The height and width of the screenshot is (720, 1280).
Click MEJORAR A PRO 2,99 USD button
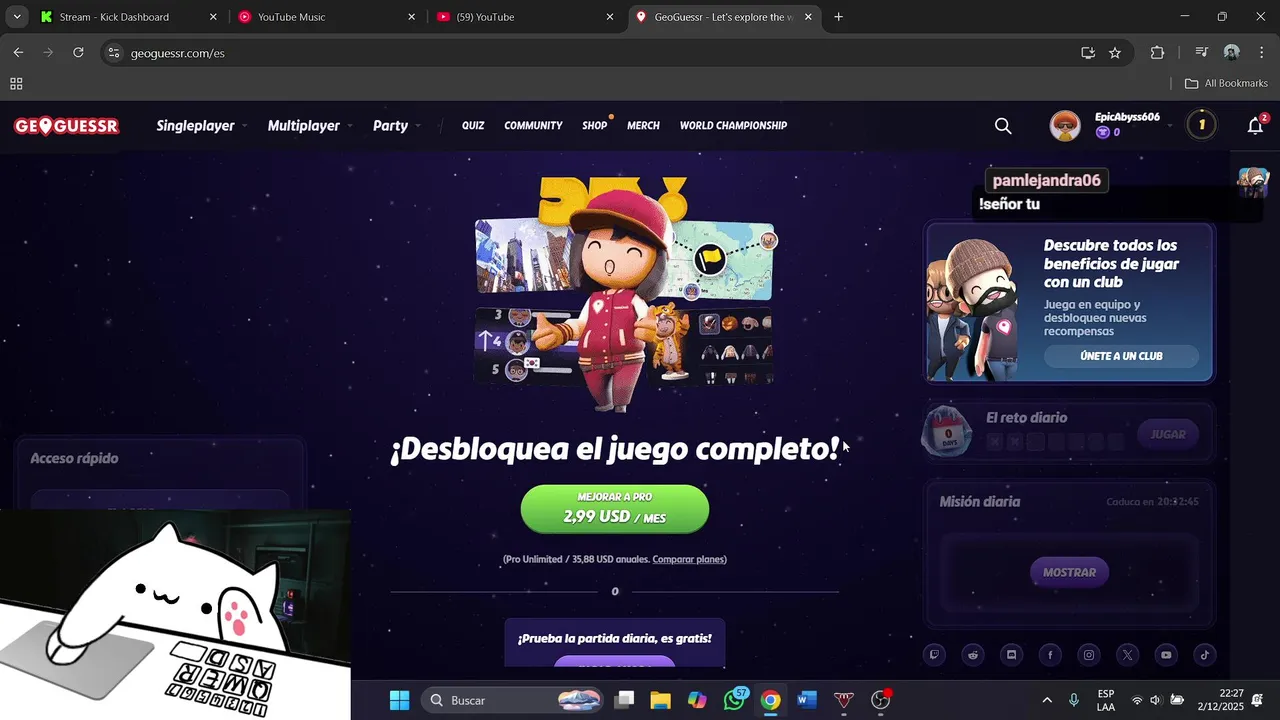[x=615, y=509]
